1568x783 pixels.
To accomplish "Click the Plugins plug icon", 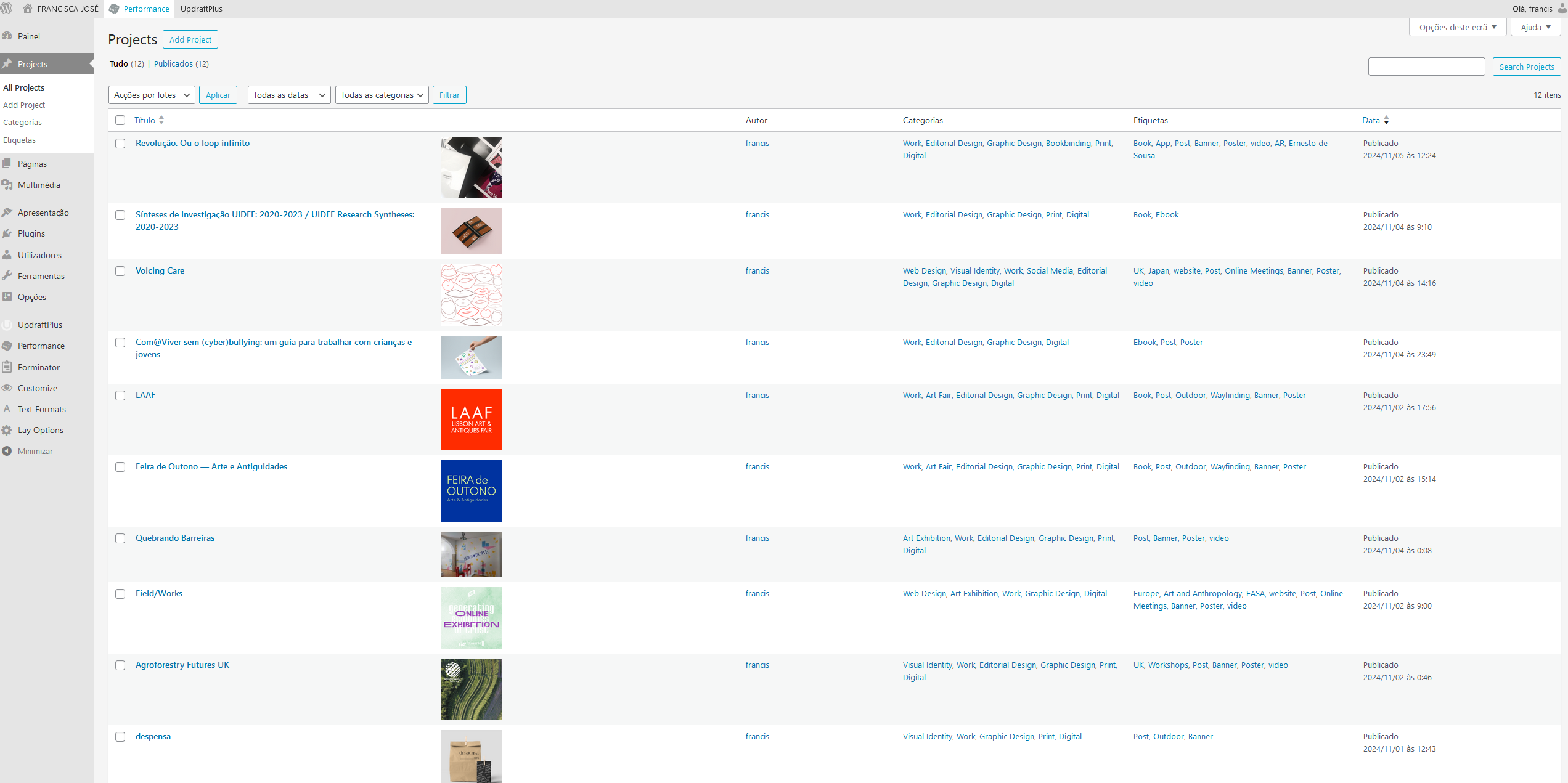I will pyautogui.click(x=7, y=233).
